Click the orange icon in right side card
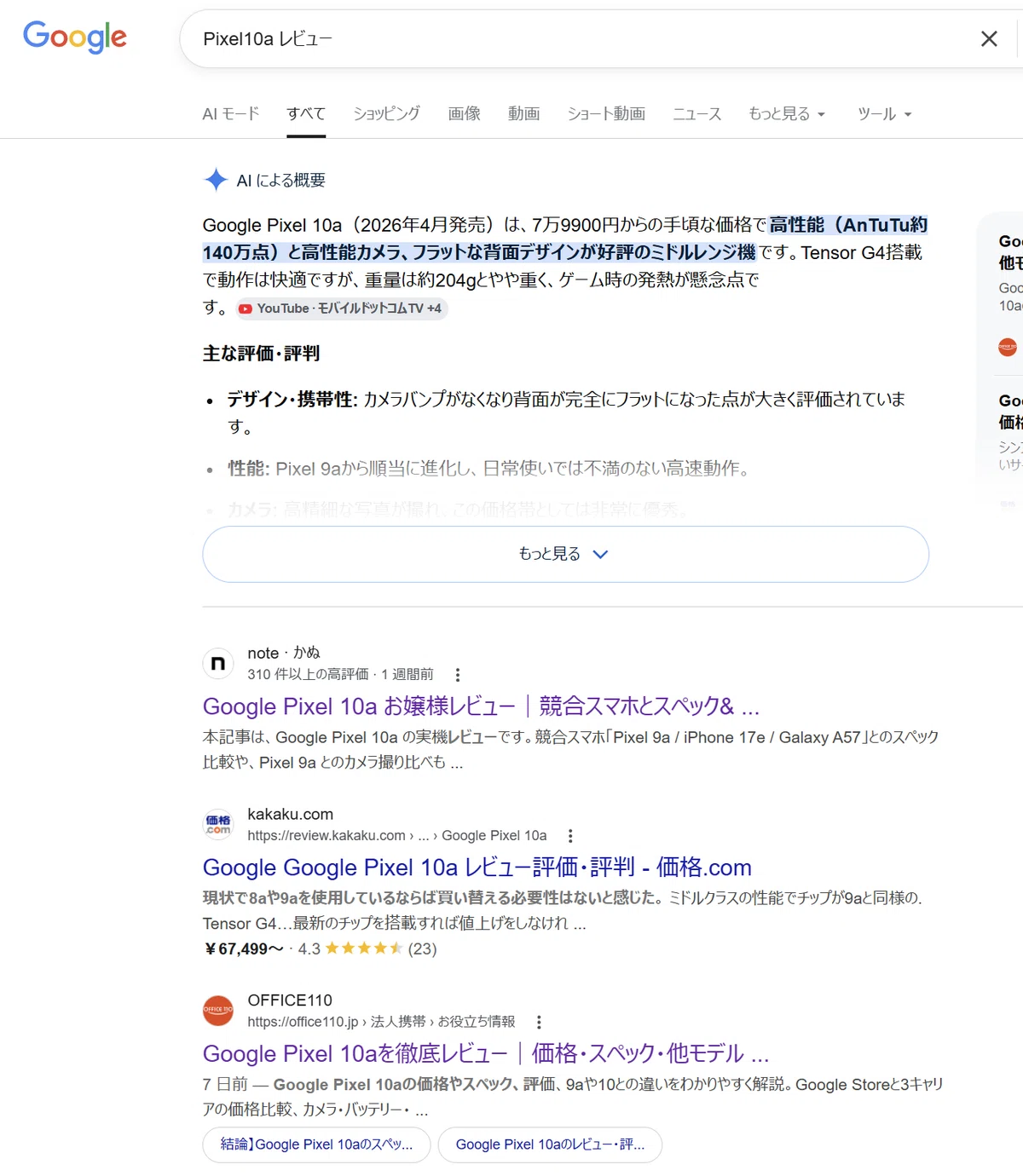 click(x=1008, y=347)
